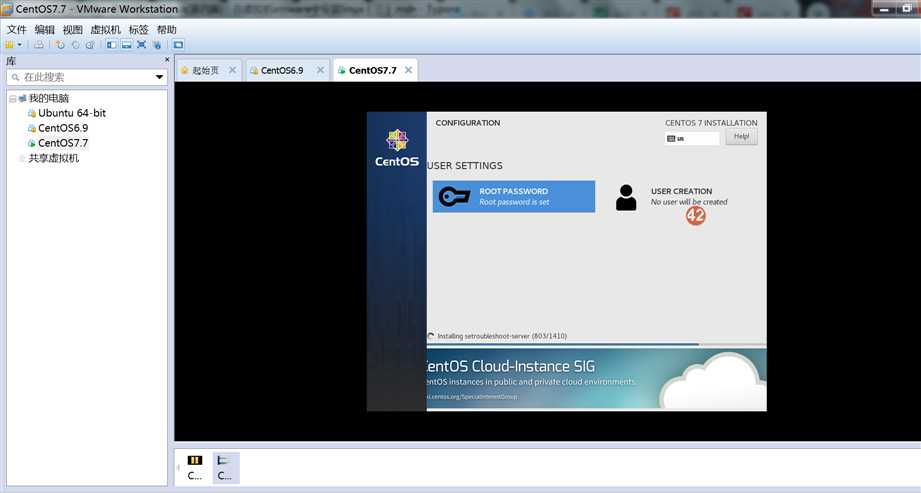The image size is (921, 493).
Task: Click the paused VM thumbnail in thumbnail bar
Action: (x=194, y=468)
